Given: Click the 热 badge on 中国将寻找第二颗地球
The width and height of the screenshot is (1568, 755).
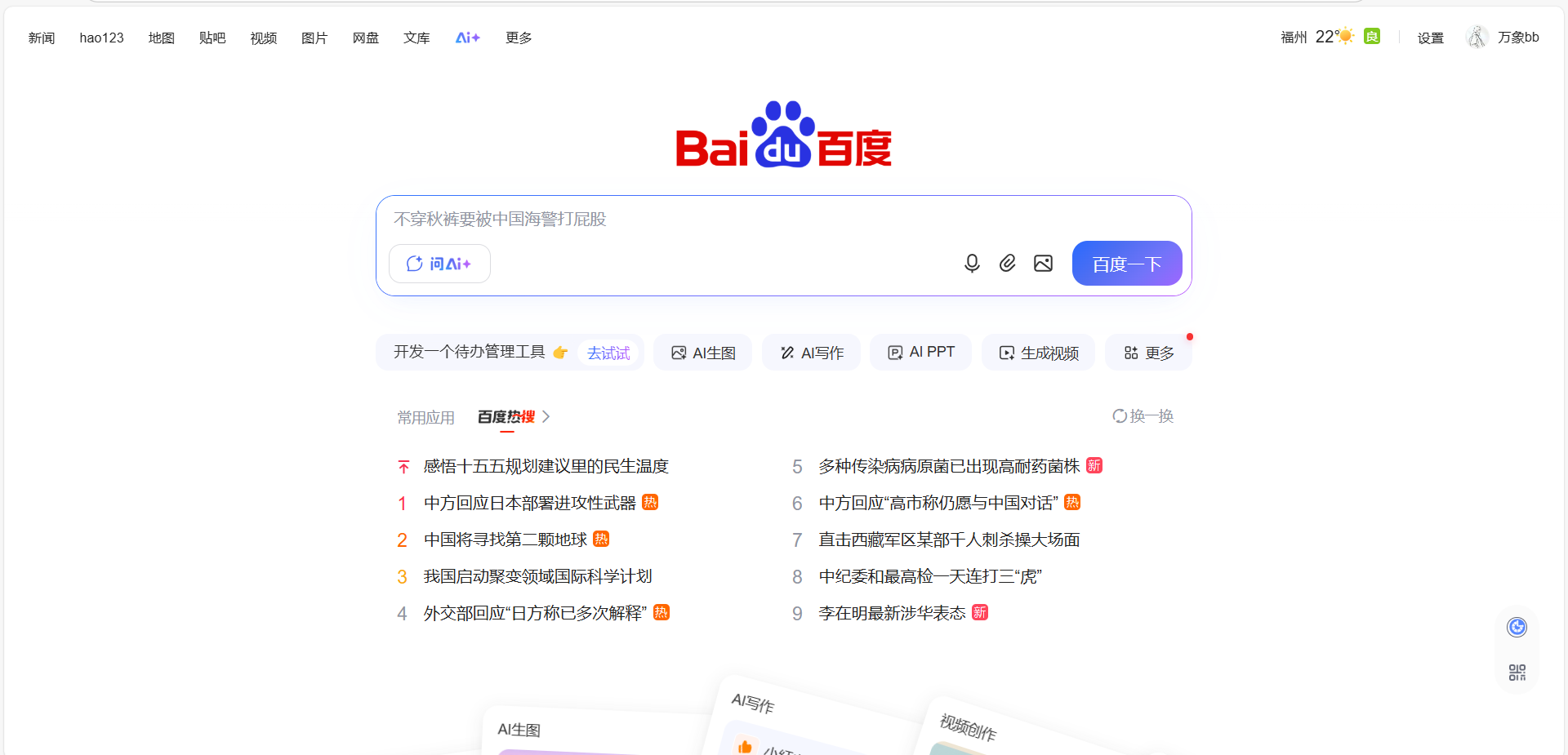Looking at the screenshot, I should pos(601,539).
